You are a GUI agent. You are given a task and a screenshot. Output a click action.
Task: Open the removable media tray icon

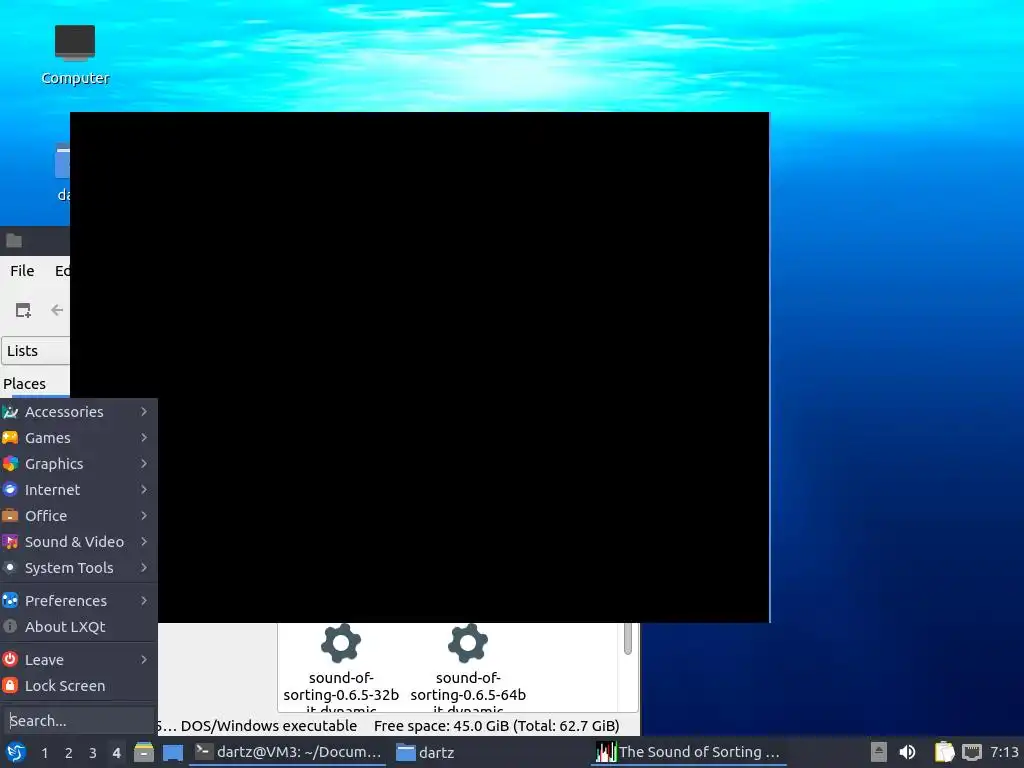tap(879, 752)
